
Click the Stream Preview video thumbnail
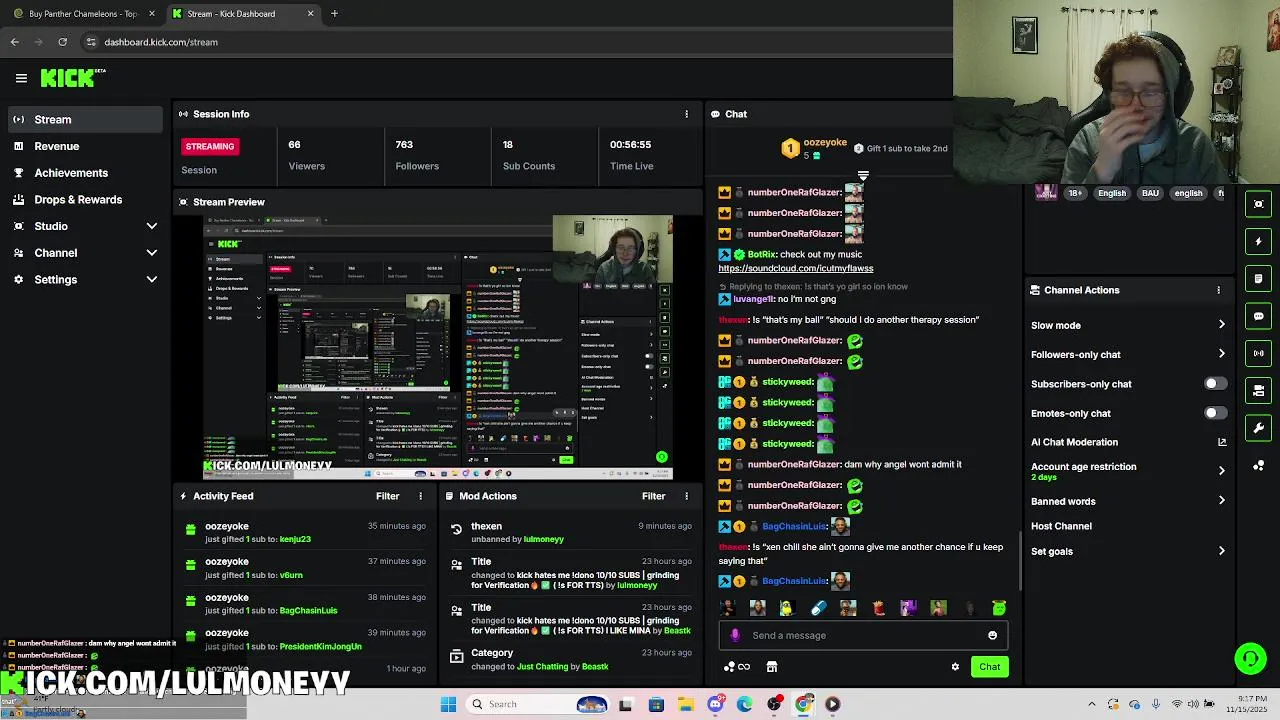click(x=438, y=348)
